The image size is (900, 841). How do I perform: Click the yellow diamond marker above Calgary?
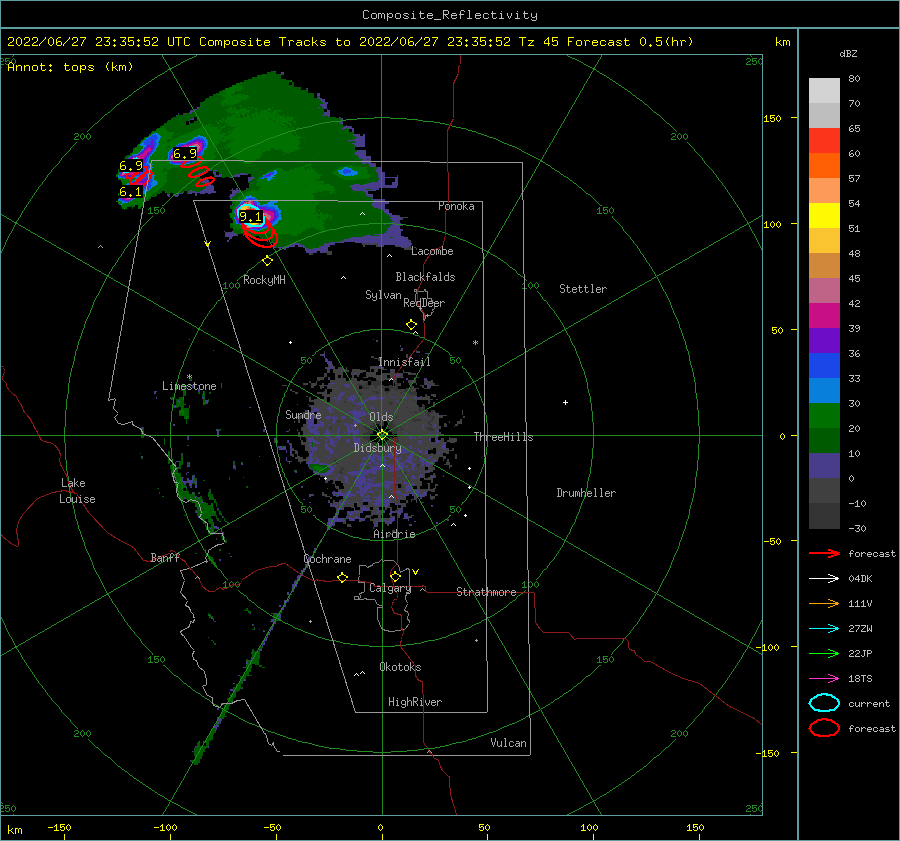[x=395, y=576]
